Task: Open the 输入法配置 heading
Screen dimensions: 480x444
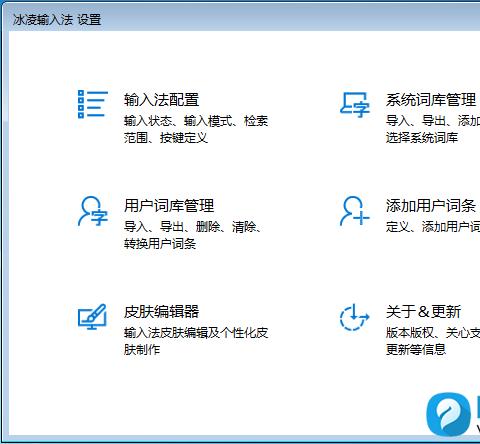Action: [x=162, y=100]
